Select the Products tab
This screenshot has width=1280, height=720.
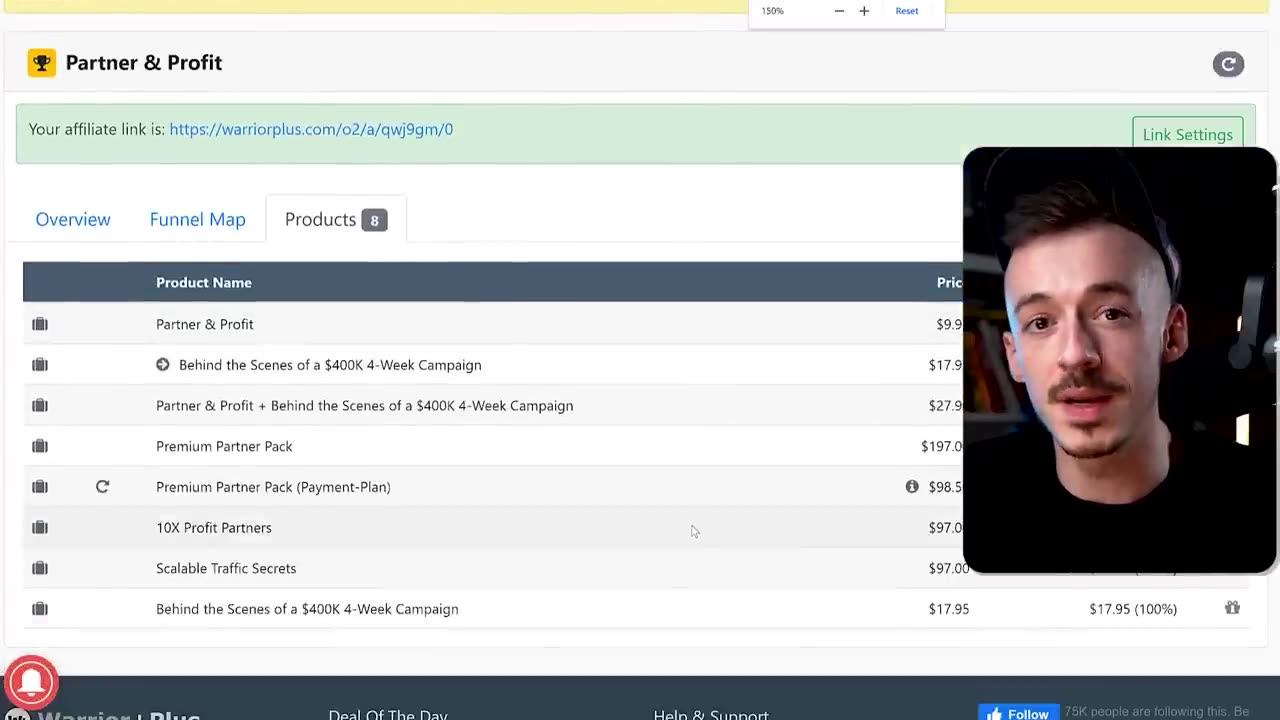coord(335,219)
